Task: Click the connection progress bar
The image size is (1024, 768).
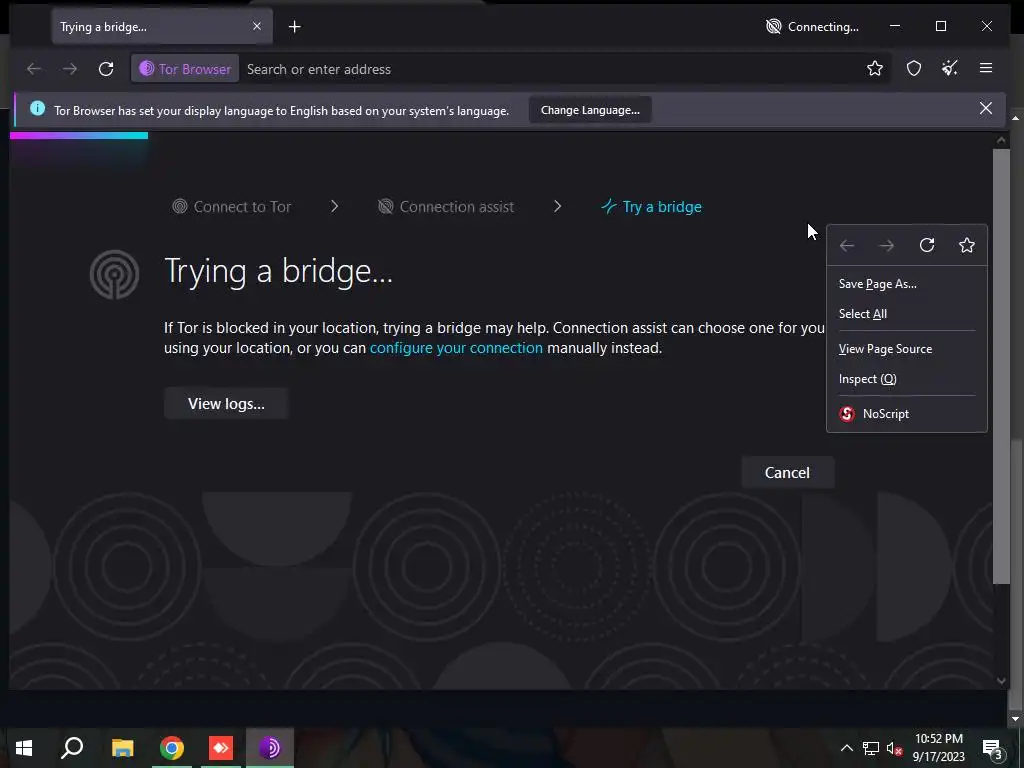Action: (x=79, y=135)
